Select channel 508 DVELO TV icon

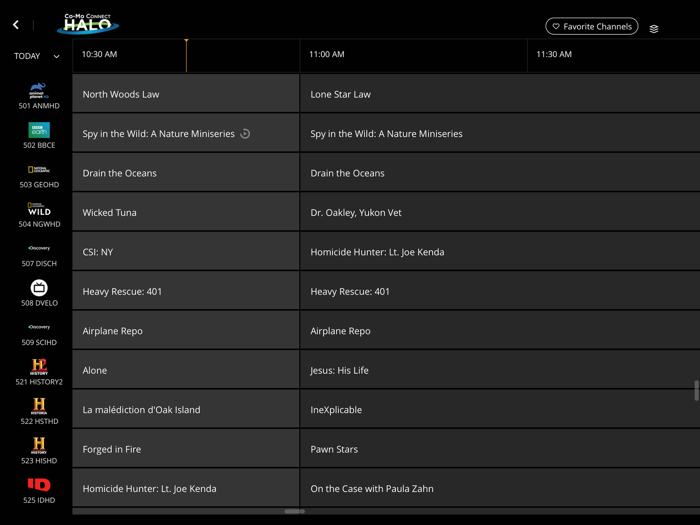pos(39,288)
